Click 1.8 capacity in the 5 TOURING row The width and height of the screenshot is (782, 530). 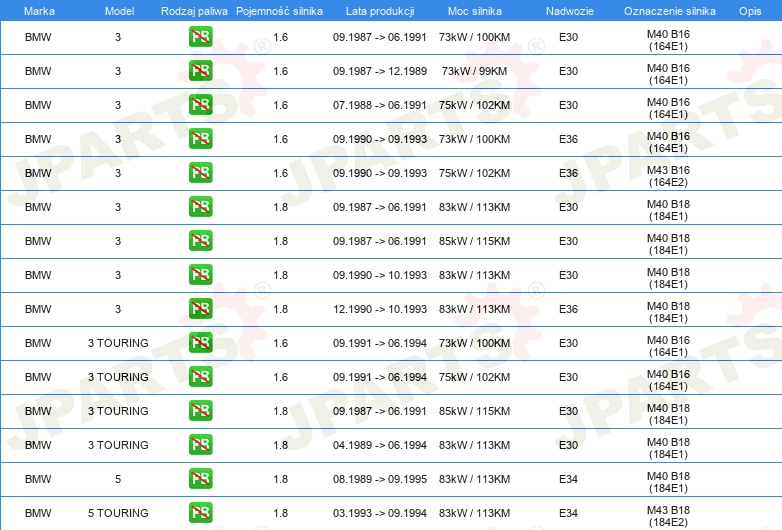pyautogui.click(x=280, y=513)
